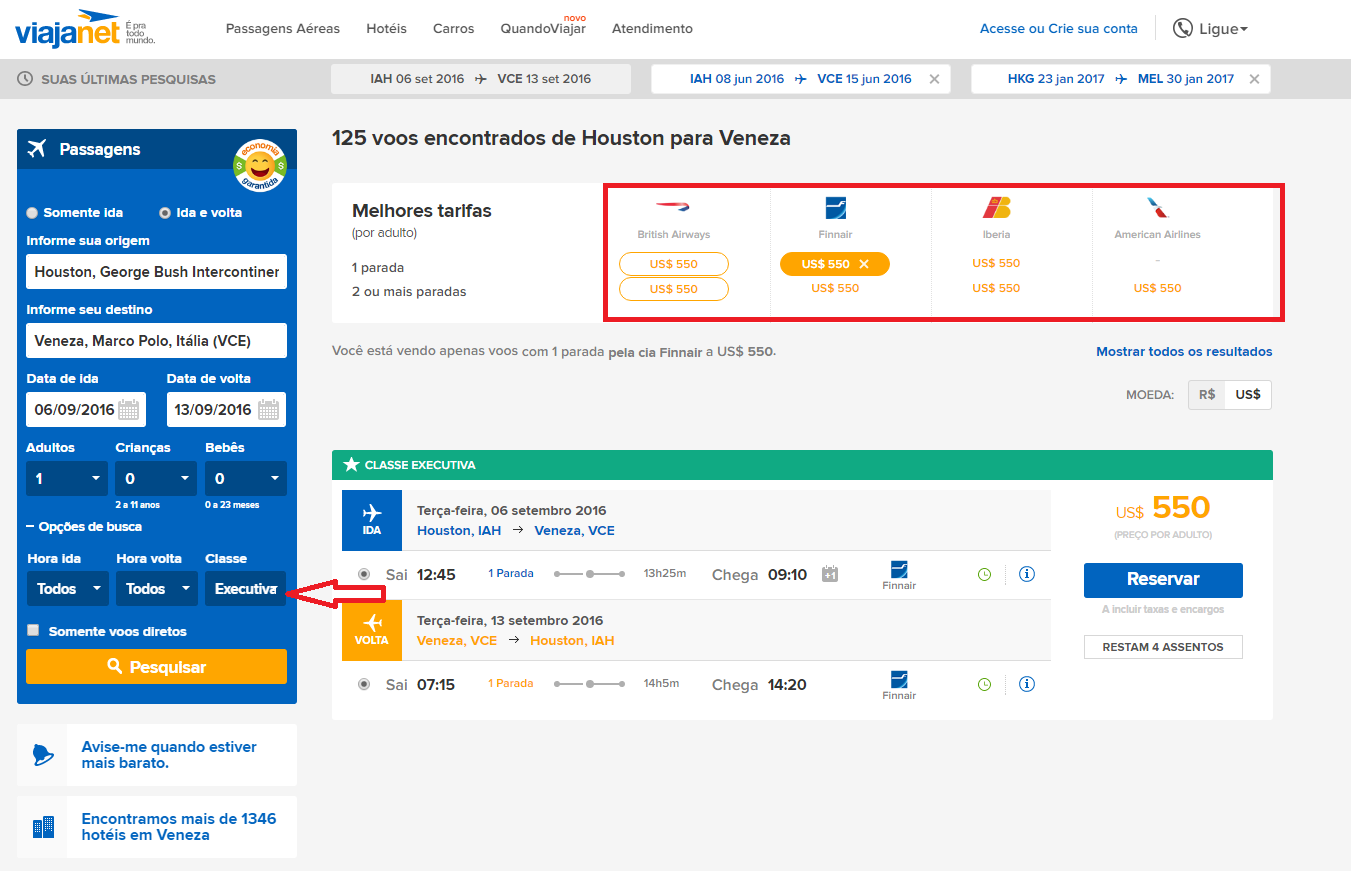
Task: Click the Pesquisar search button
Action: click(x=156, y=667)
